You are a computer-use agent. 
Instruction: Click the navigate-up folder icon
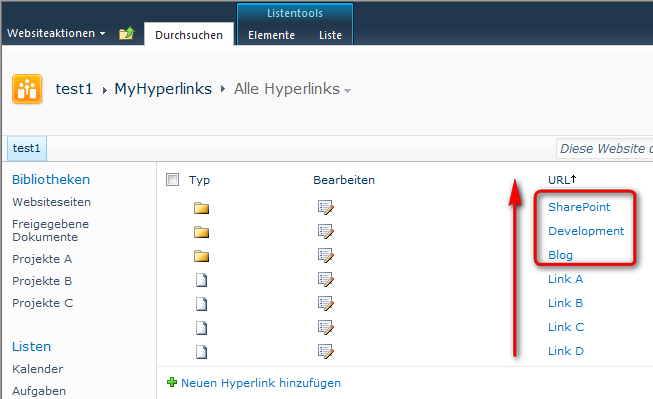(x=127, y=33)
